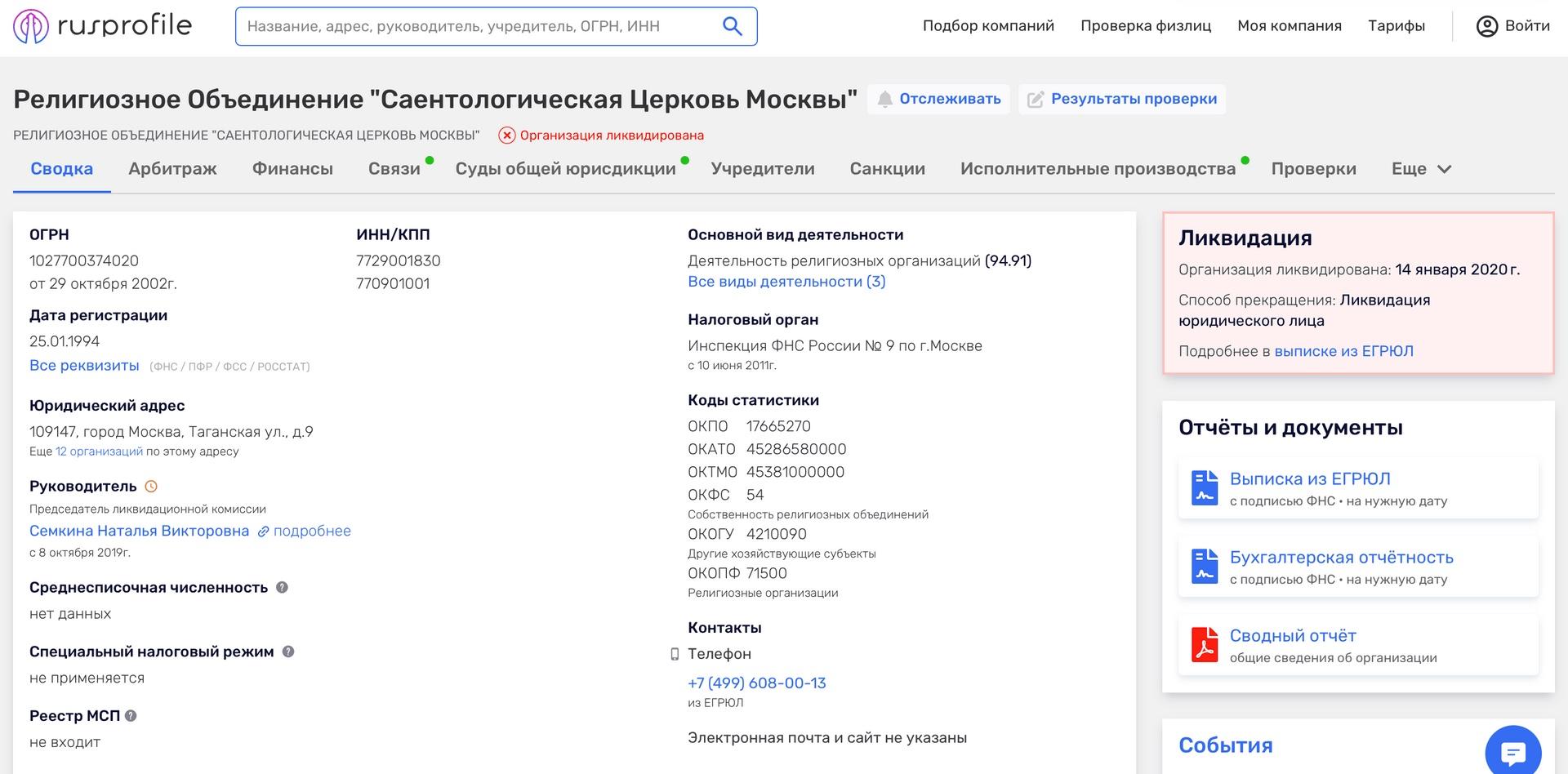
Task: Open Подбор компаний menu item
Action: [988, 26]
